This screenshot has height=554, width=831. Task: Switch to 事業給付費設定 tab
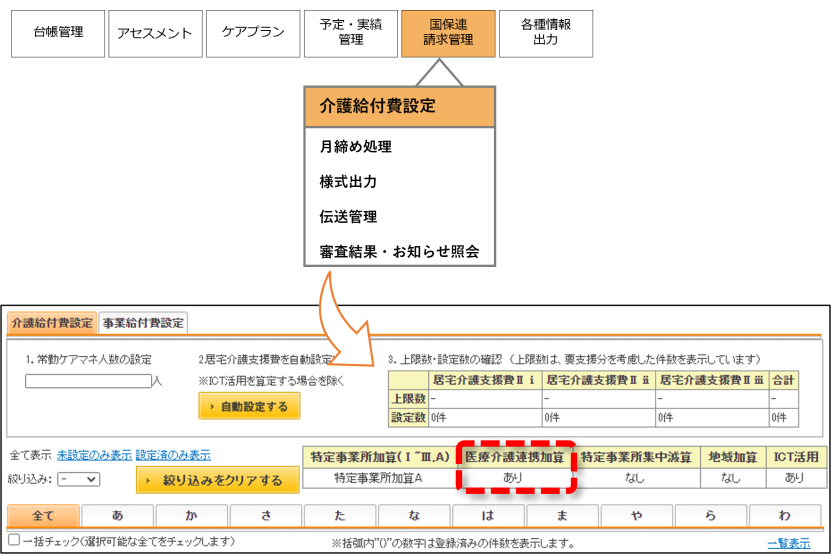pyautogui.click(x=143, y=323)
